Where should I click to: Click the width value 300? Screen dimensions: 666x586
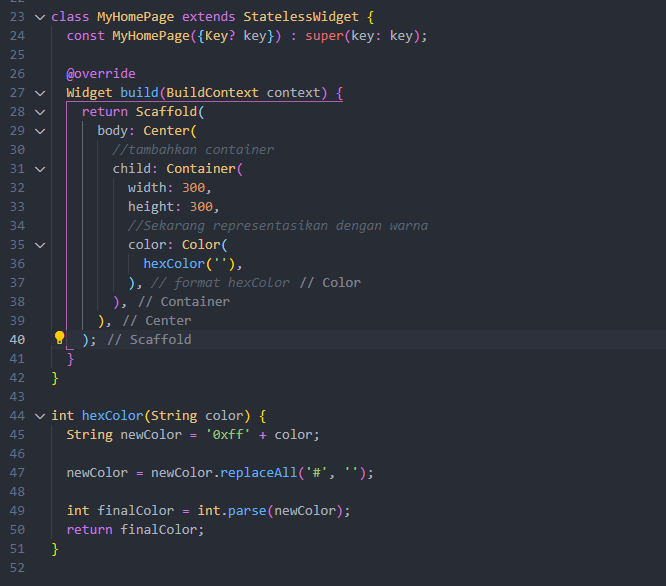194,188
